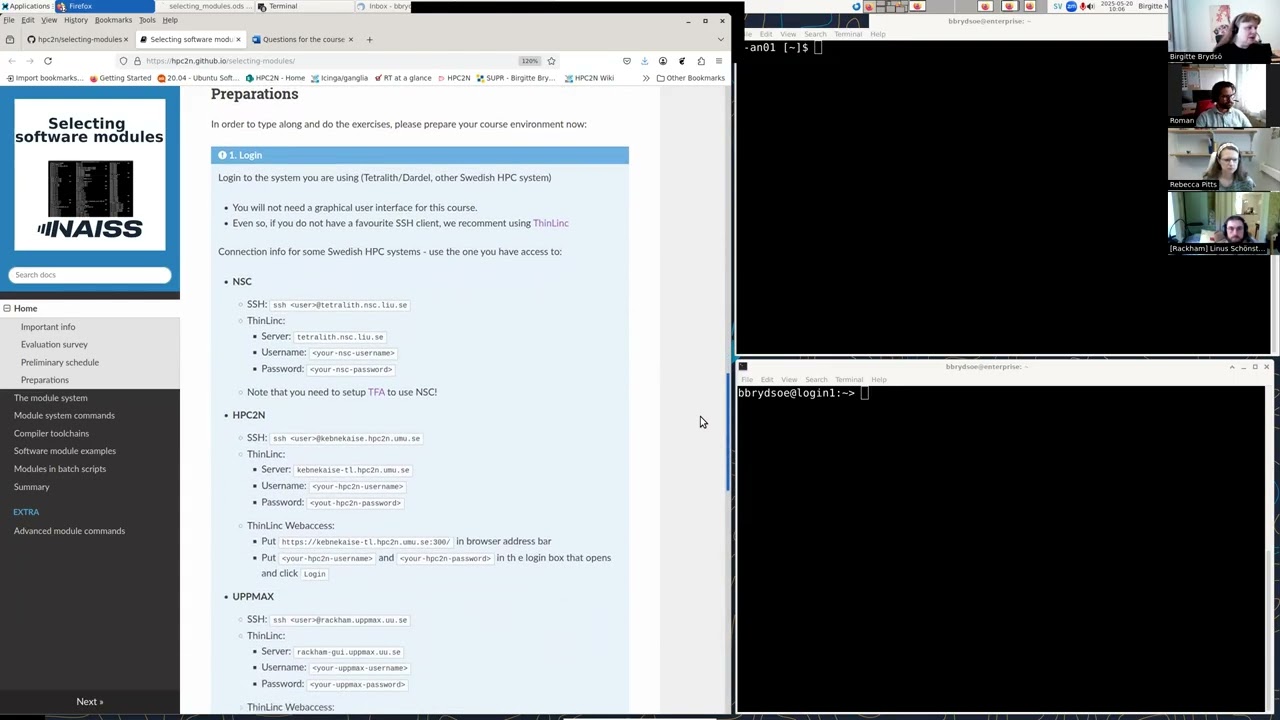
Task: Click the 120% zoom level indicator
Action: 529,61
